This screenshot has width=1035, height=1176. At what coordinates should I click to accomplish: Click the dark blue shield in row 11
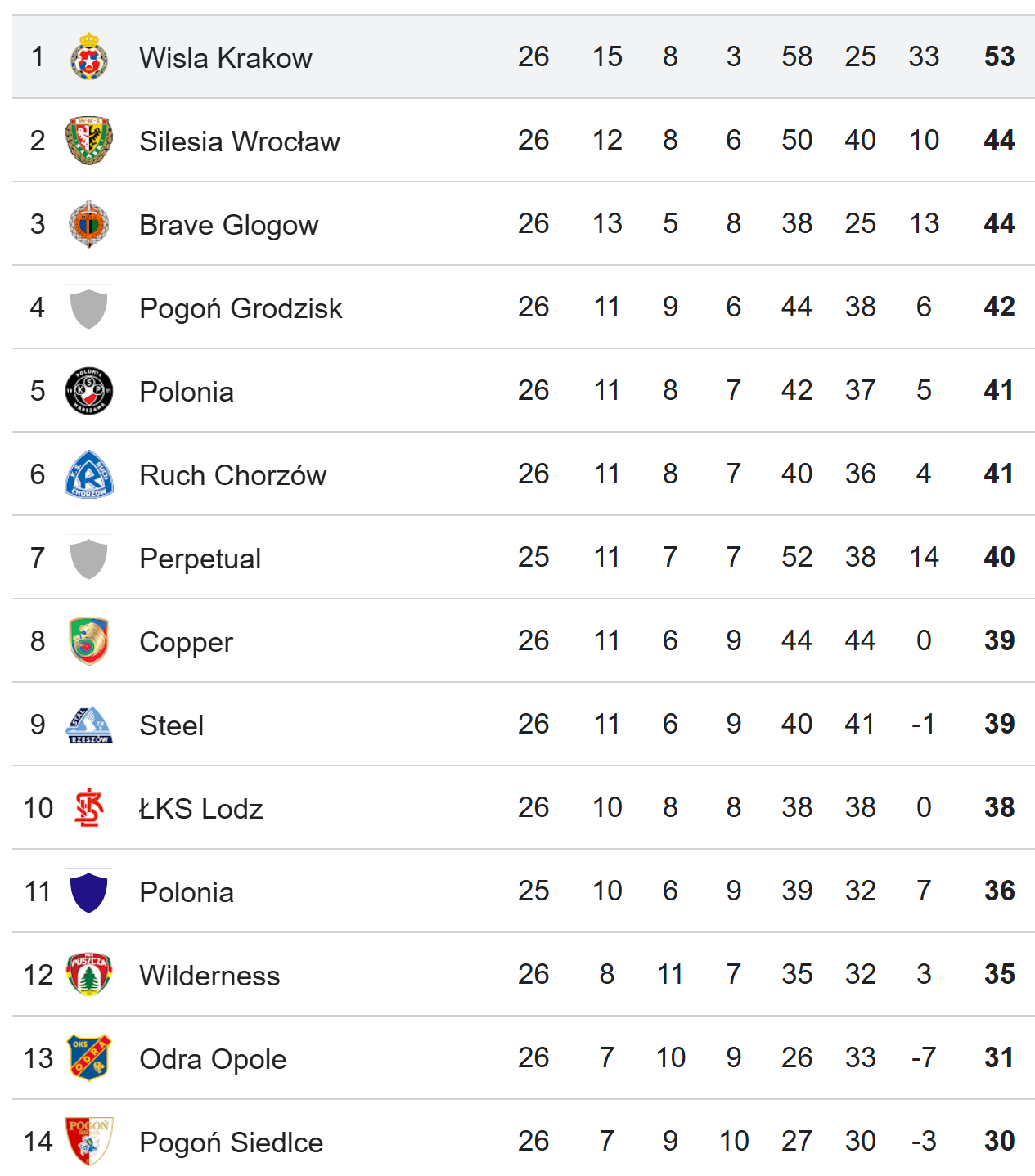click(89, 891)
